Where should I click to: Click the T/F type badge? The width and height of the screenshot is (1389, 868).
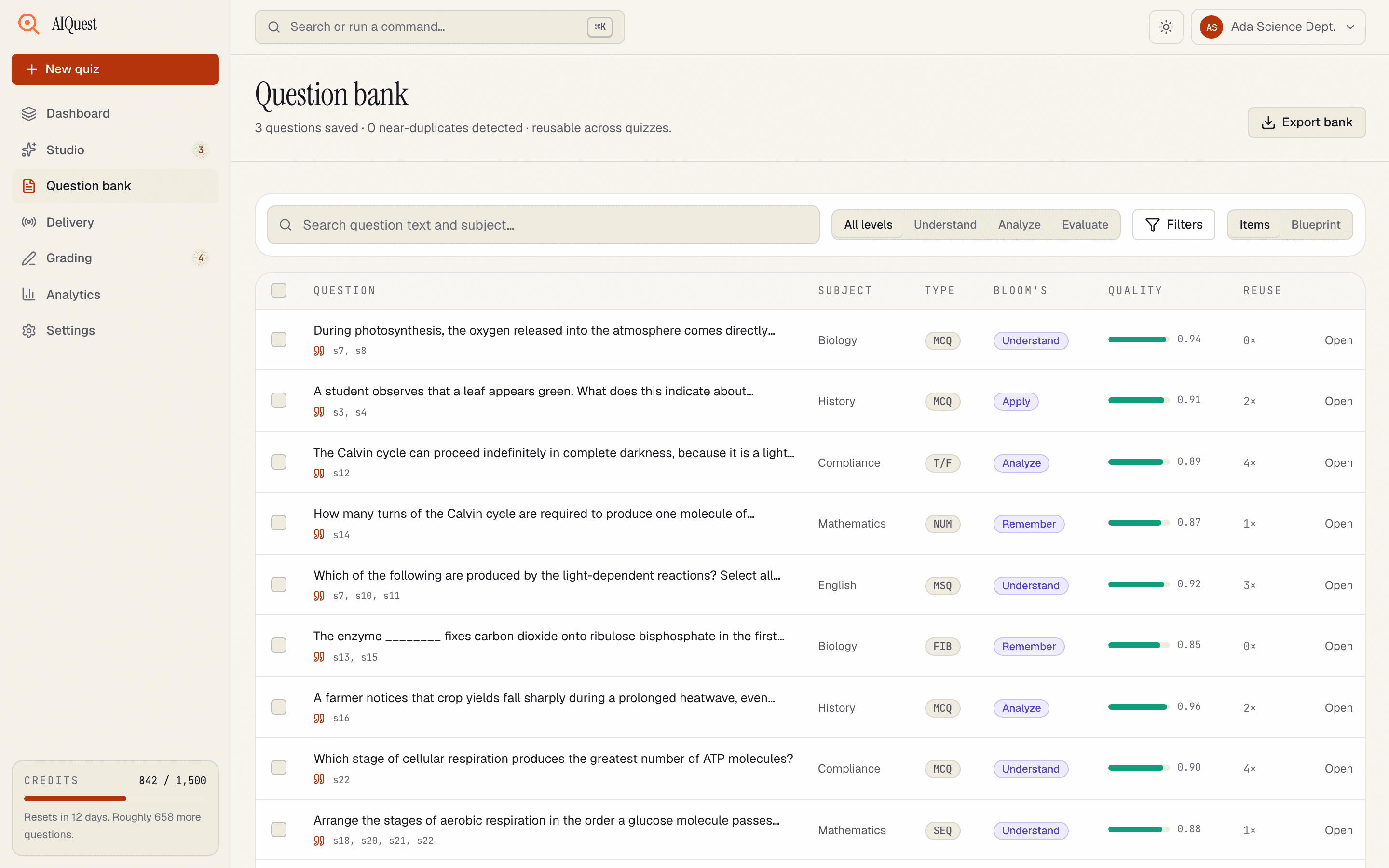[942, 463]
